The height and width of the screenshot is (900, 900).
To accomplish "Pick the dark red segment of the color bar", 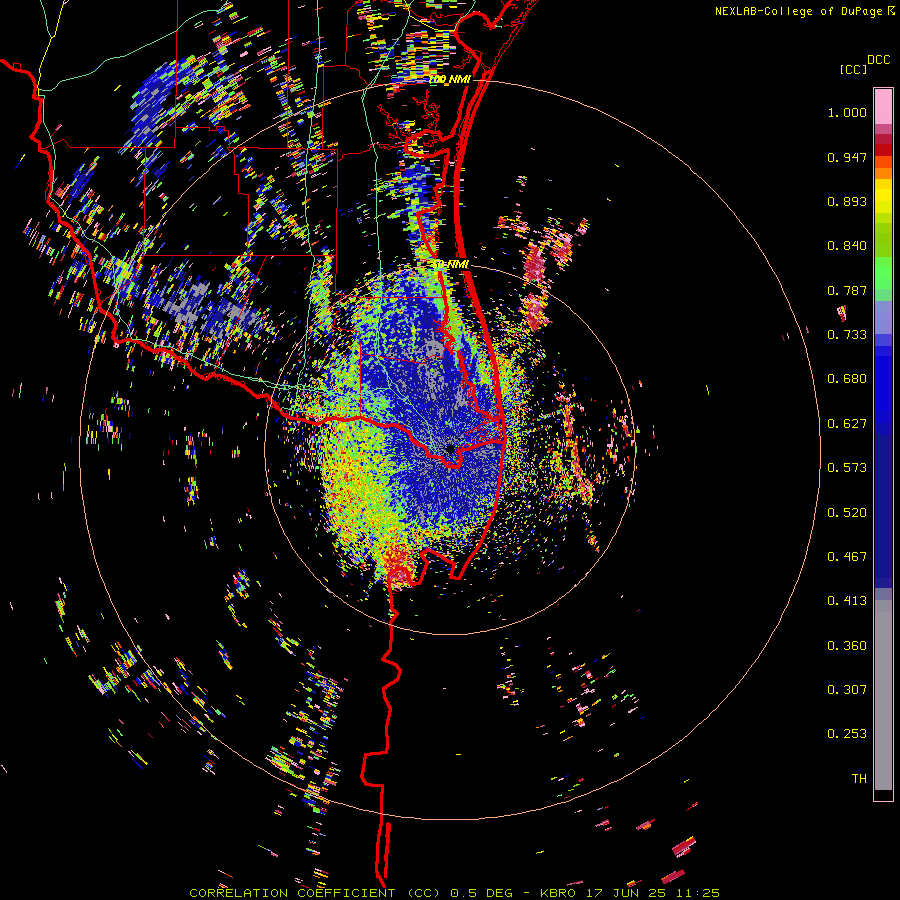I will [883, 149].
